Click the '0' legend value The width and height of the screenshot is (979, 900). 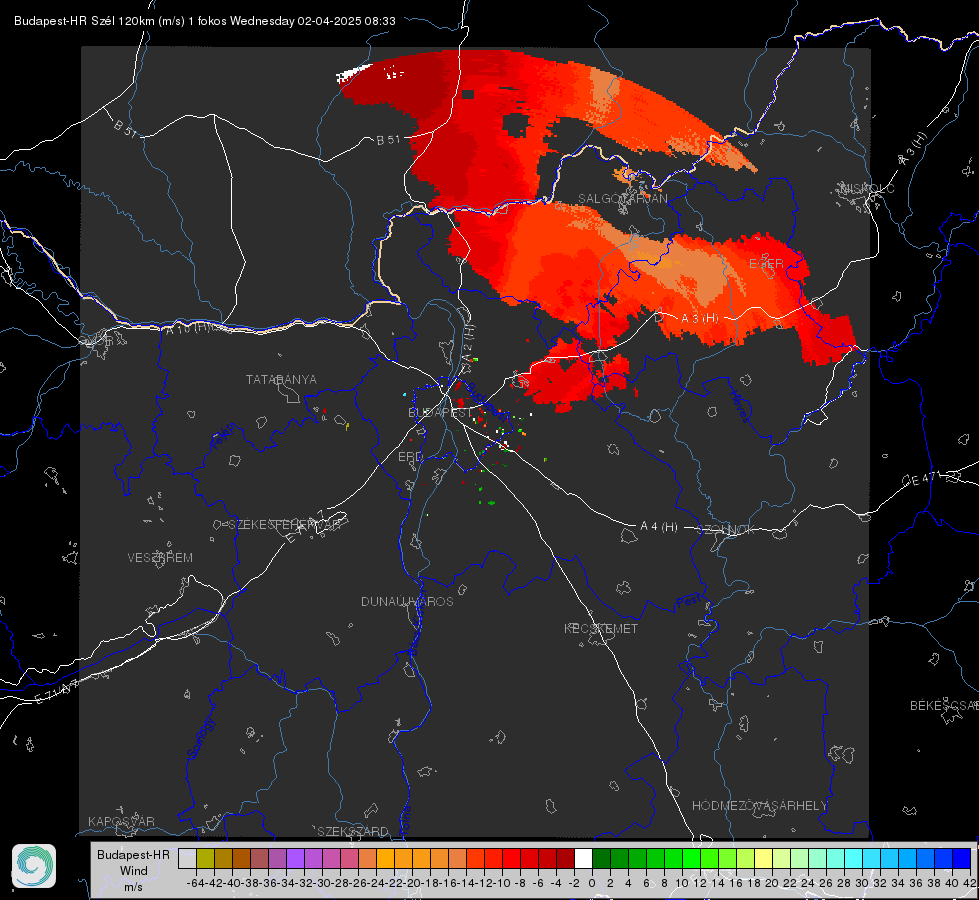[x=592, y=883]
